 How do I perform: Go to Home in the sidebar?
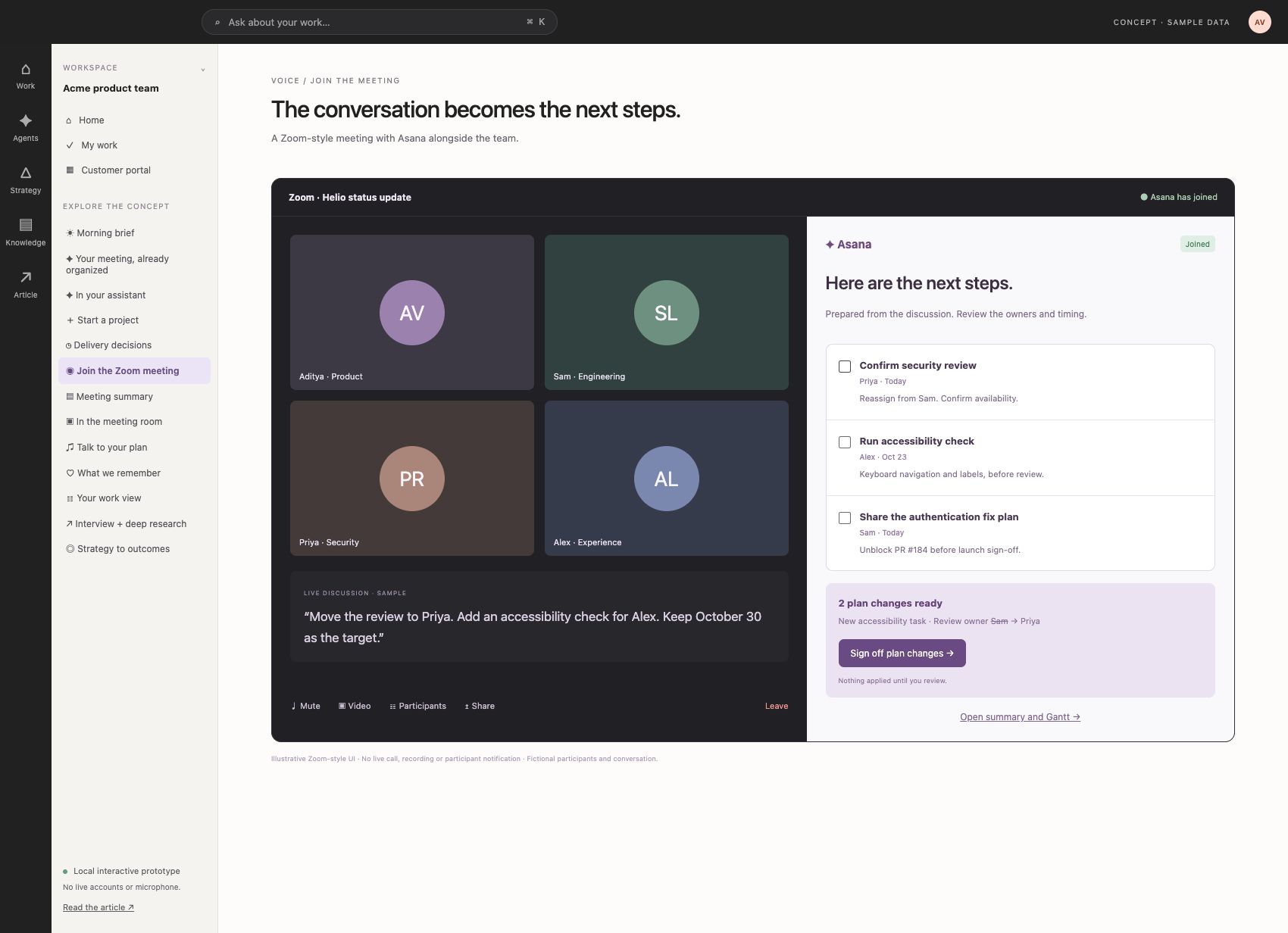[x=134, y=120]
